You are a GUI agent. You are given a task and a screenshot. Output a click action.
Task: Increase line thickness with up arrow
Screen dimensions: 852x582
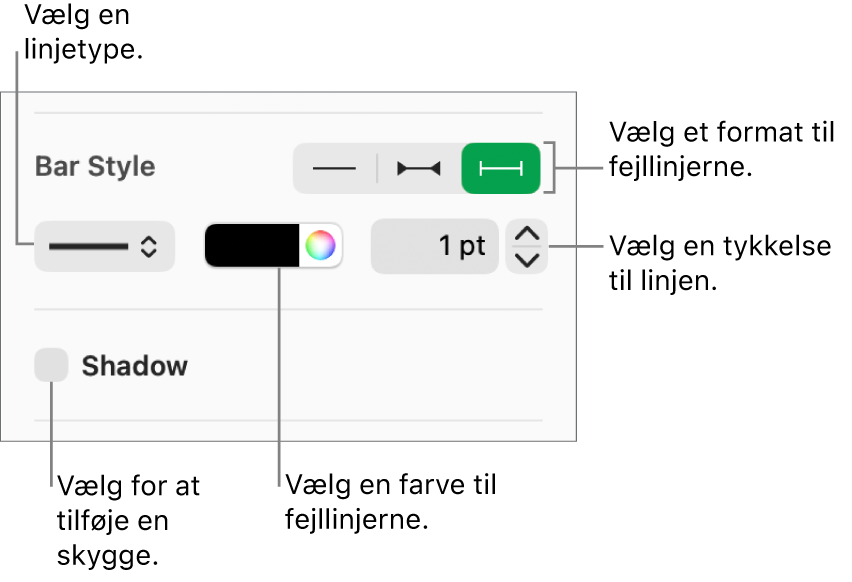[x=527, y=234]
